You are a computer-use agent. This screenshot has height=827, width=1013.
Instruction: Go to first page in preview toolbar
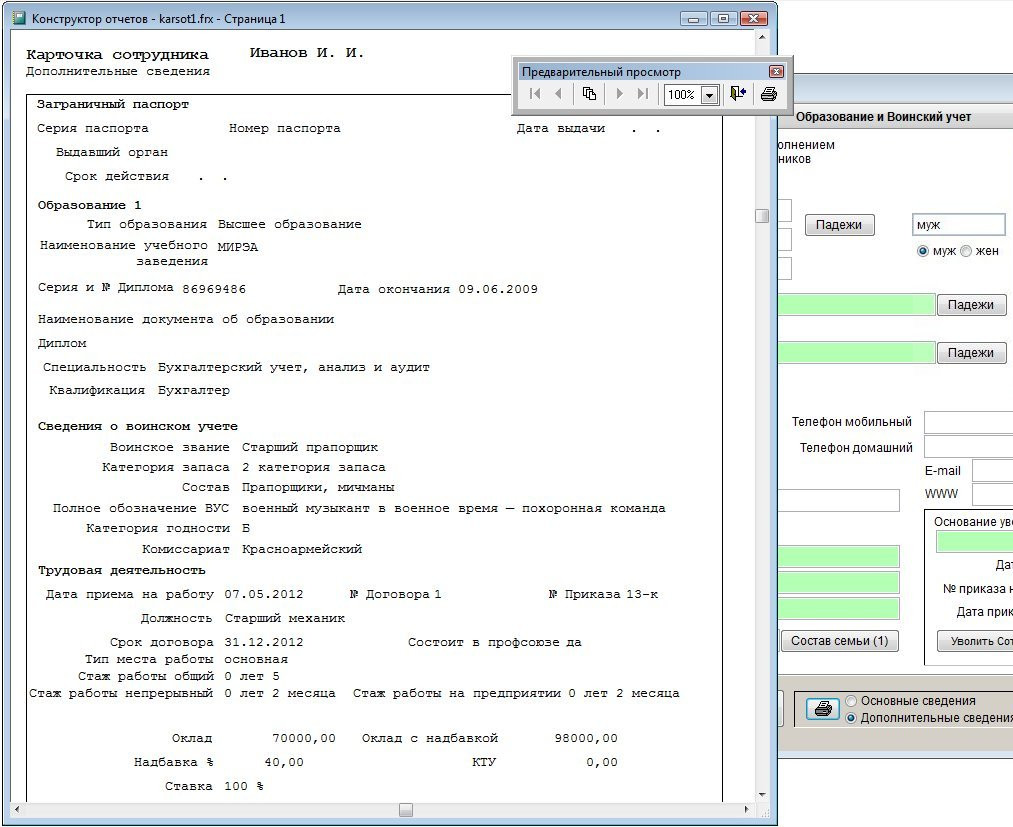click(x=535, y=94)
